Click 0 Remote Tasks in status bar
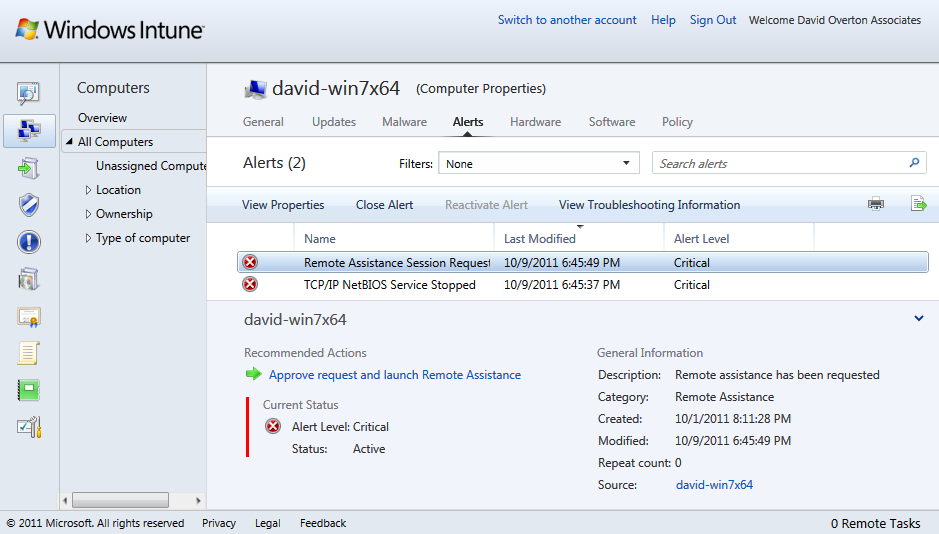Image resolution: width=939 pixels, height=534 pixels. coord(875,523)
